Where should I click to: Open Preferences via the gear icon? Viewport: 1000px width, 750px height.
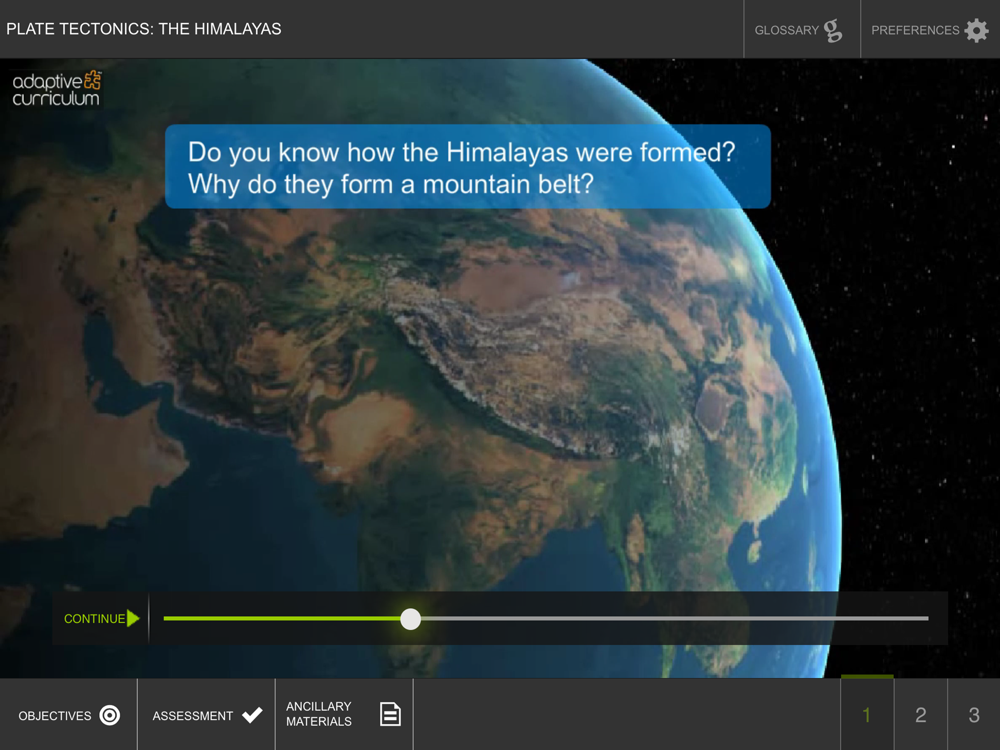point(976,30)
